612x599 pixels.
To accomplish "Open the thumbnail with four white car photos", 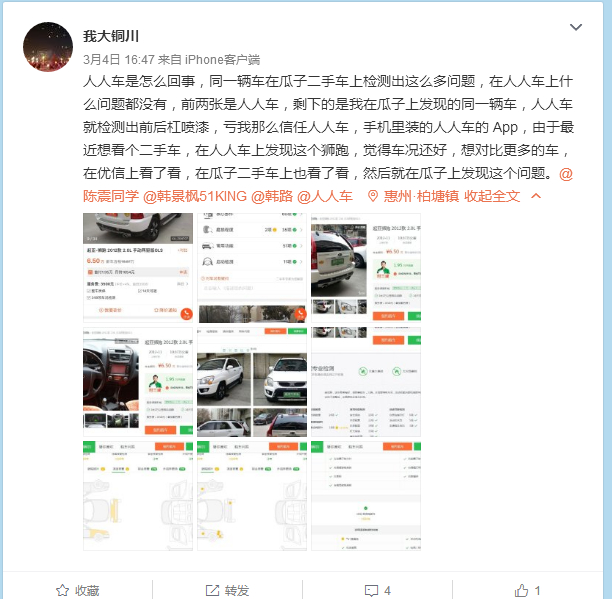I will pyautogui.click(x=252, y=382).
